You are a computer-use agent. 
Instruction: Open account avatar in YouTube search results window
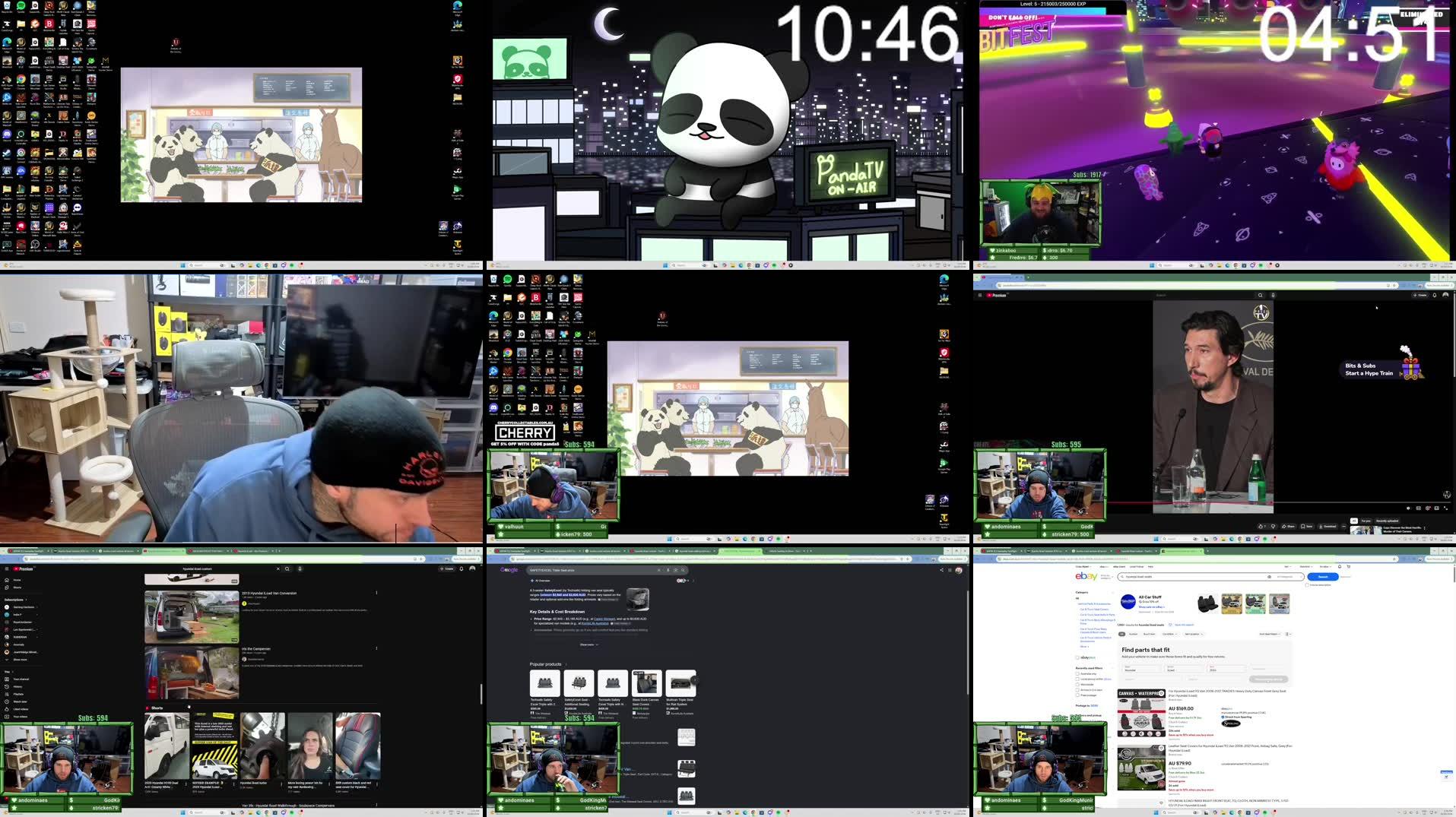pyautogui.click(x=472, y=568)
